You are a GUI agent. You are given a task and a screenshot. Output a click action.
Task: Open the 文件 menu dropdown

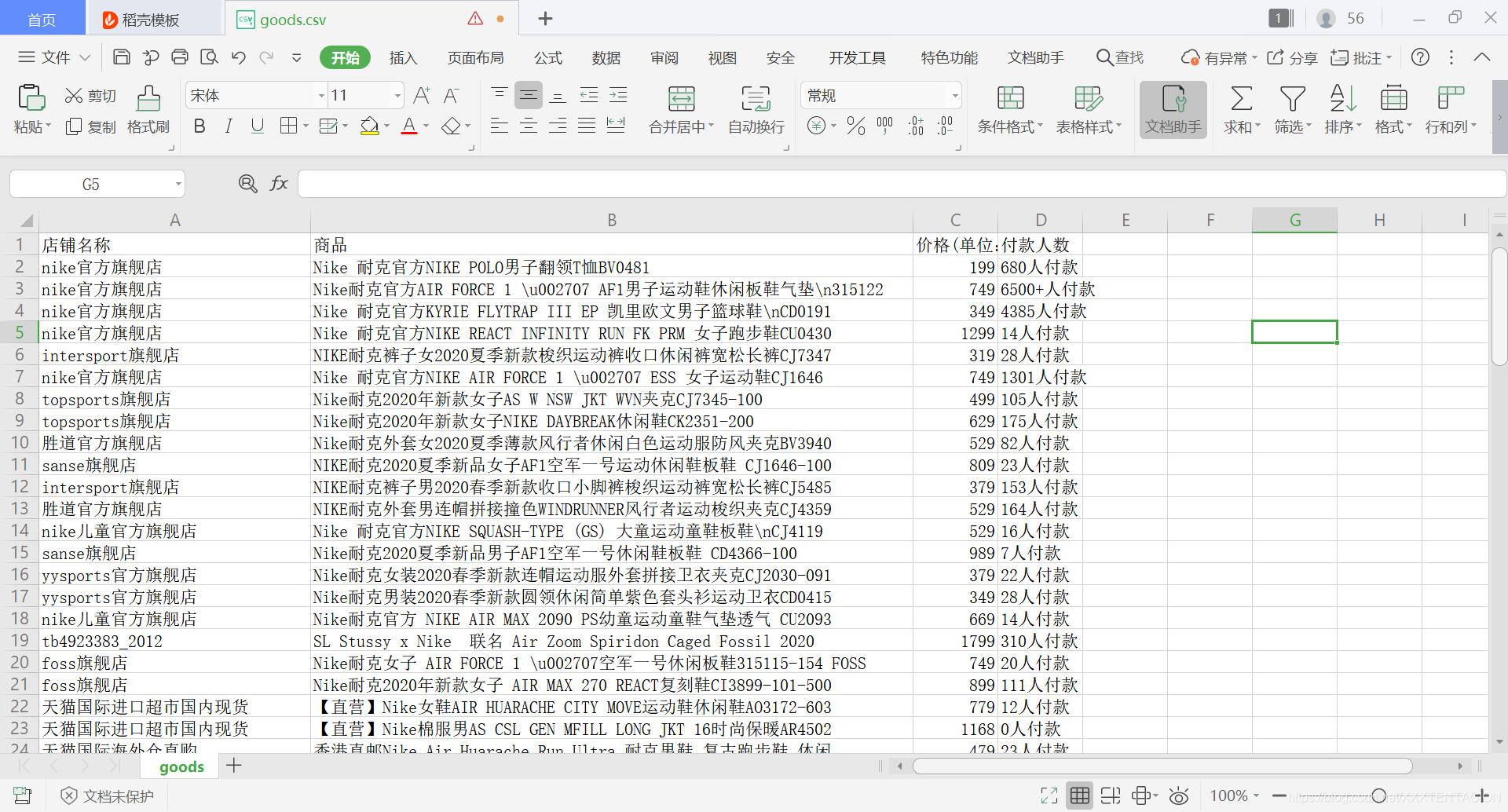55,57
